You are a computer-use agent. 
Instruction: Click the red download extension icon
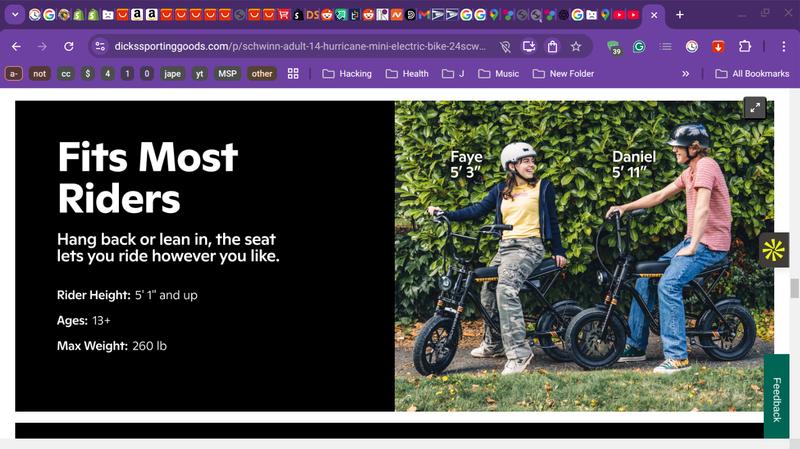pyautogui.click(x=718, y=46)
